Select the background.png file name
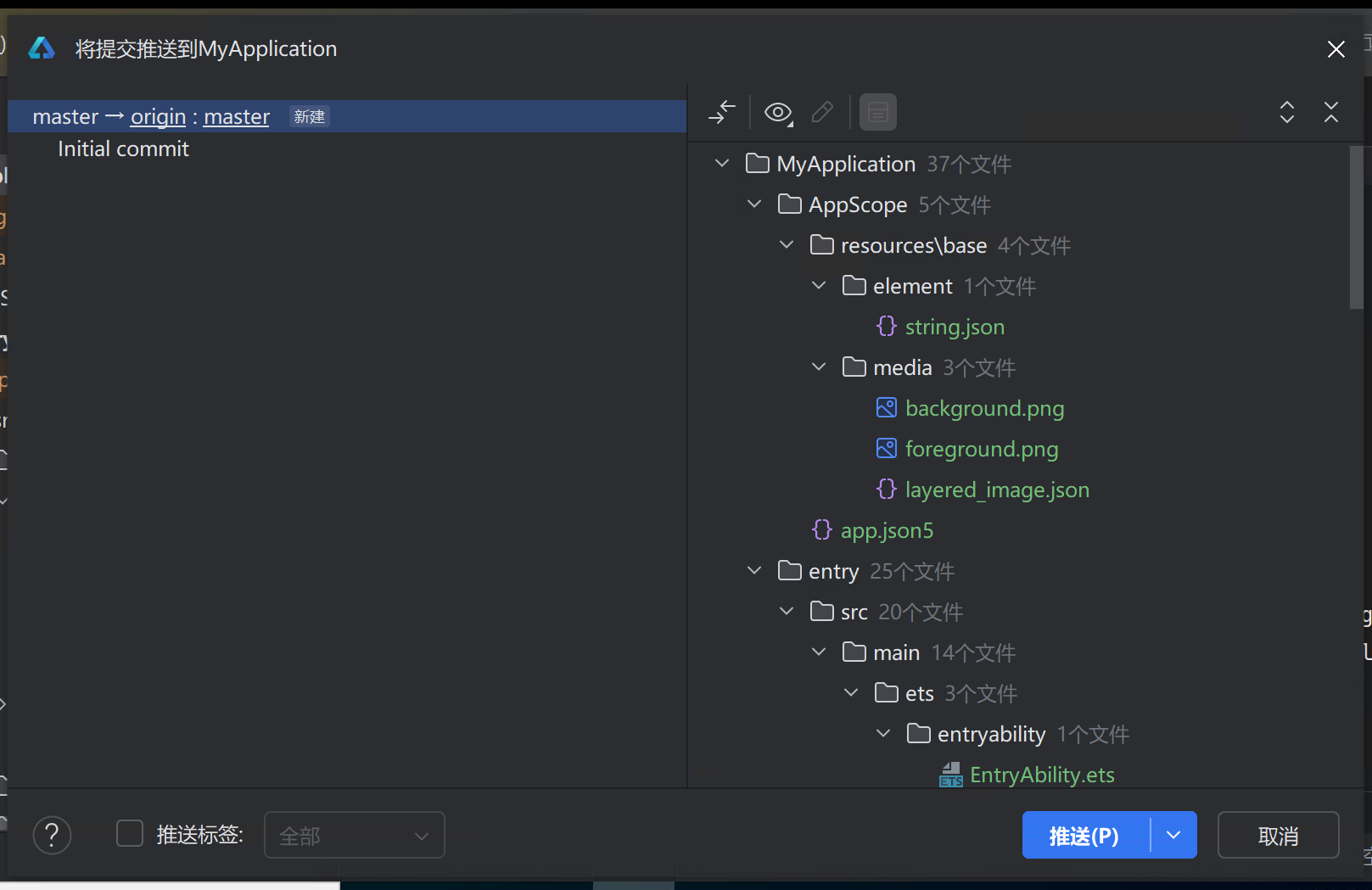This screenshot has width=1372, height=890. click(x=984, y=408)
